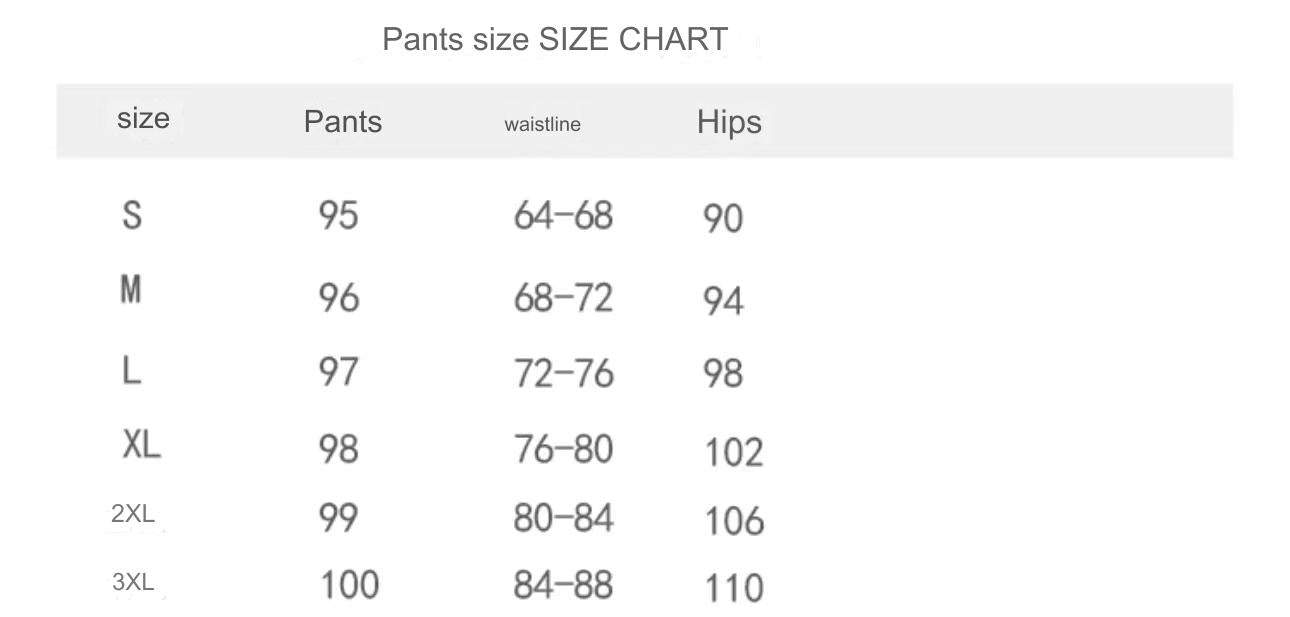The height and width of the screenshot is (617, 1290).
Task: Click the waistline range 64-68
Action: click(x=563, y=215)
